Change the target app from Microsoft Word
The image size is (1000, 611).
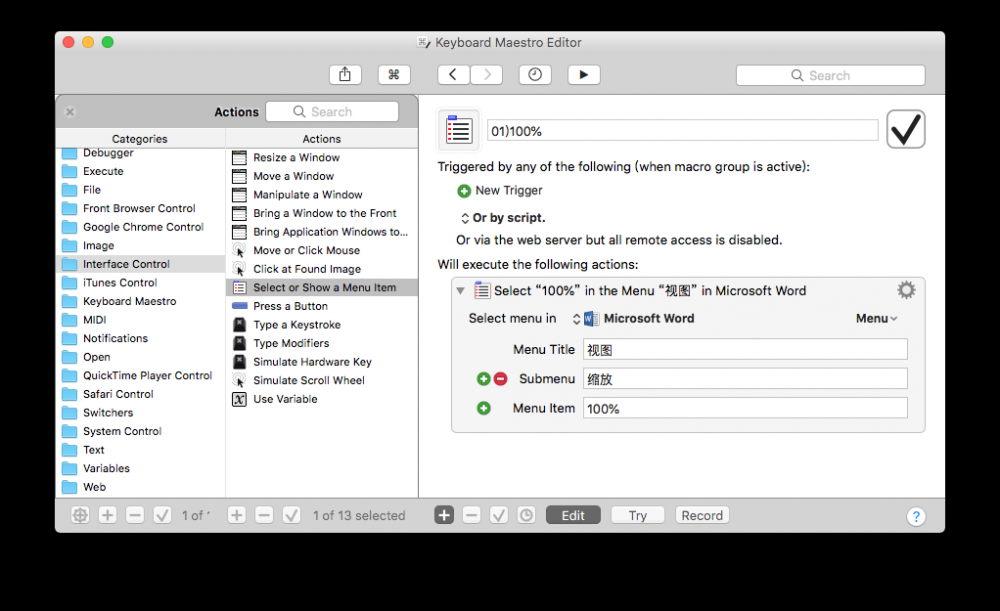click(640, 317)
